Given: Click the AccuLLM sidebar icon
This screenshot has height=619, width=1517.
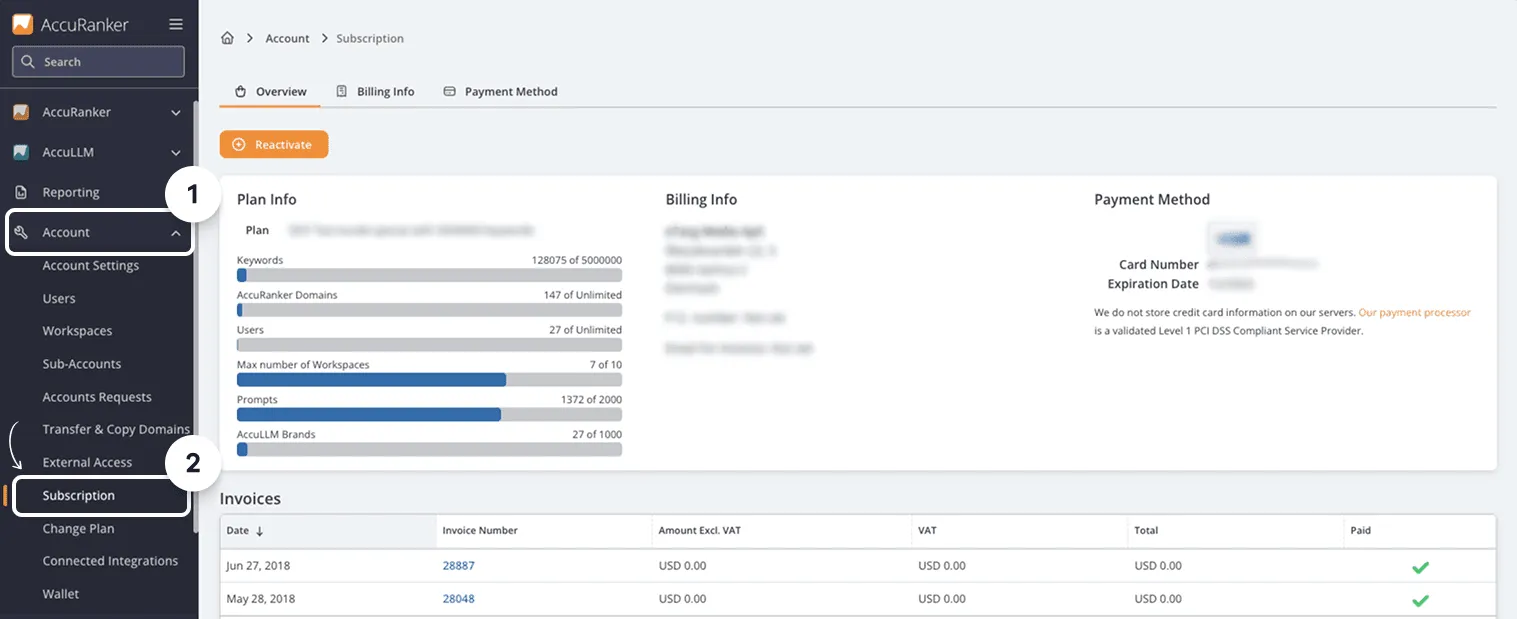Looking at the screenshot, I should [x=21, y=152].
